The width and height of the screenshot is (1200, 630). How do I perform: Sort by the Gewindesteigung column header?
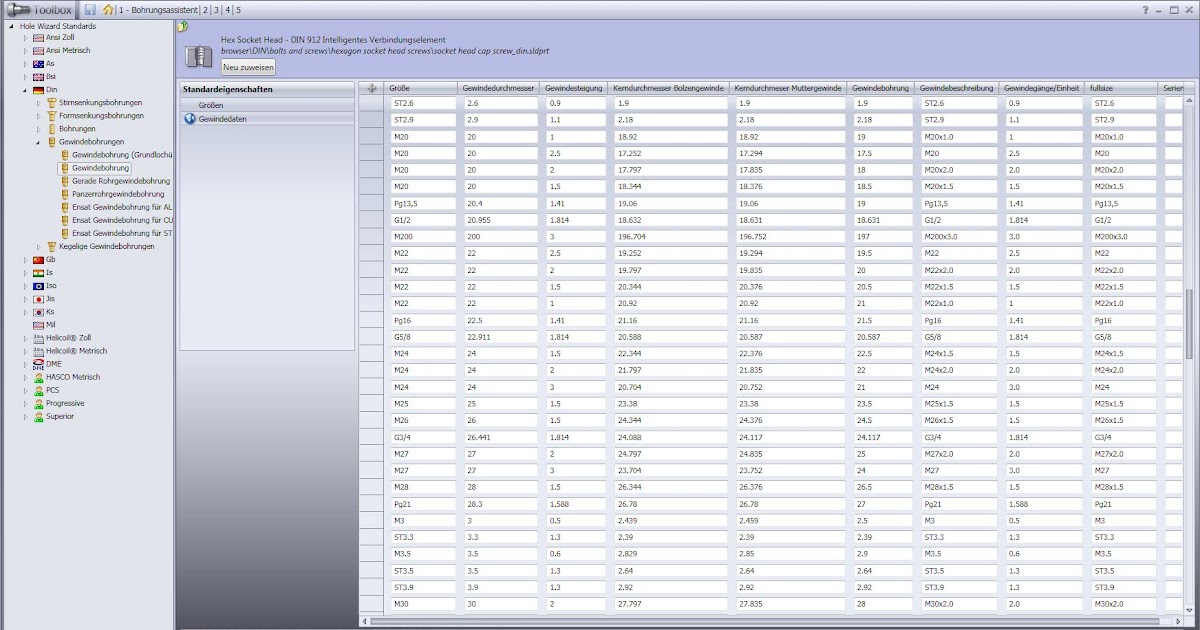click(x=574, y=89)
